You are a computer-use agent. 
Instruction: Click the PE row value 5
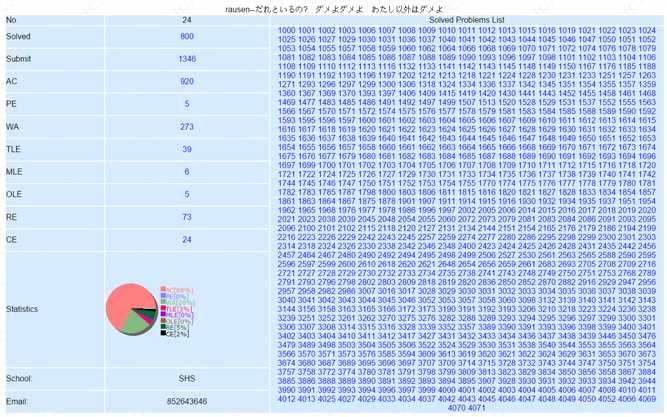187,104
